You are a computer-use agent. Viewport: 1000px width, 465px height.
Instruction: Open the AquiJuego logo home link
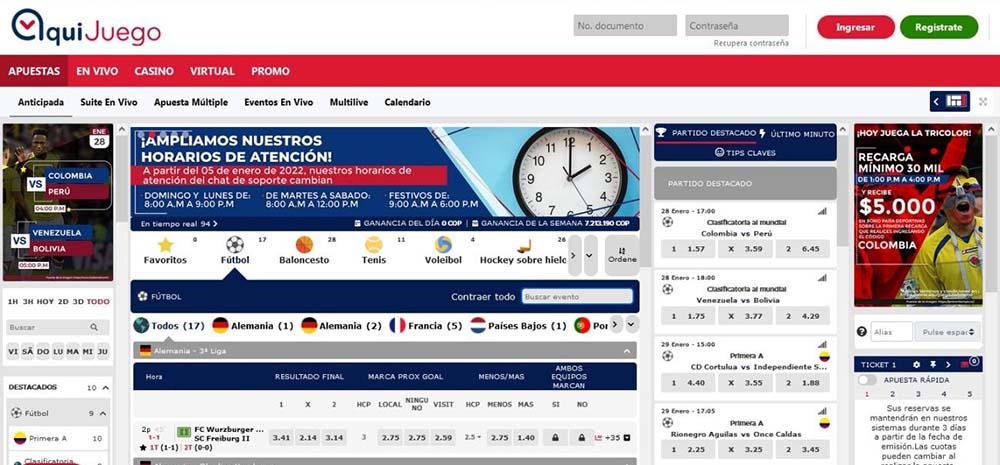click(86, 27)
